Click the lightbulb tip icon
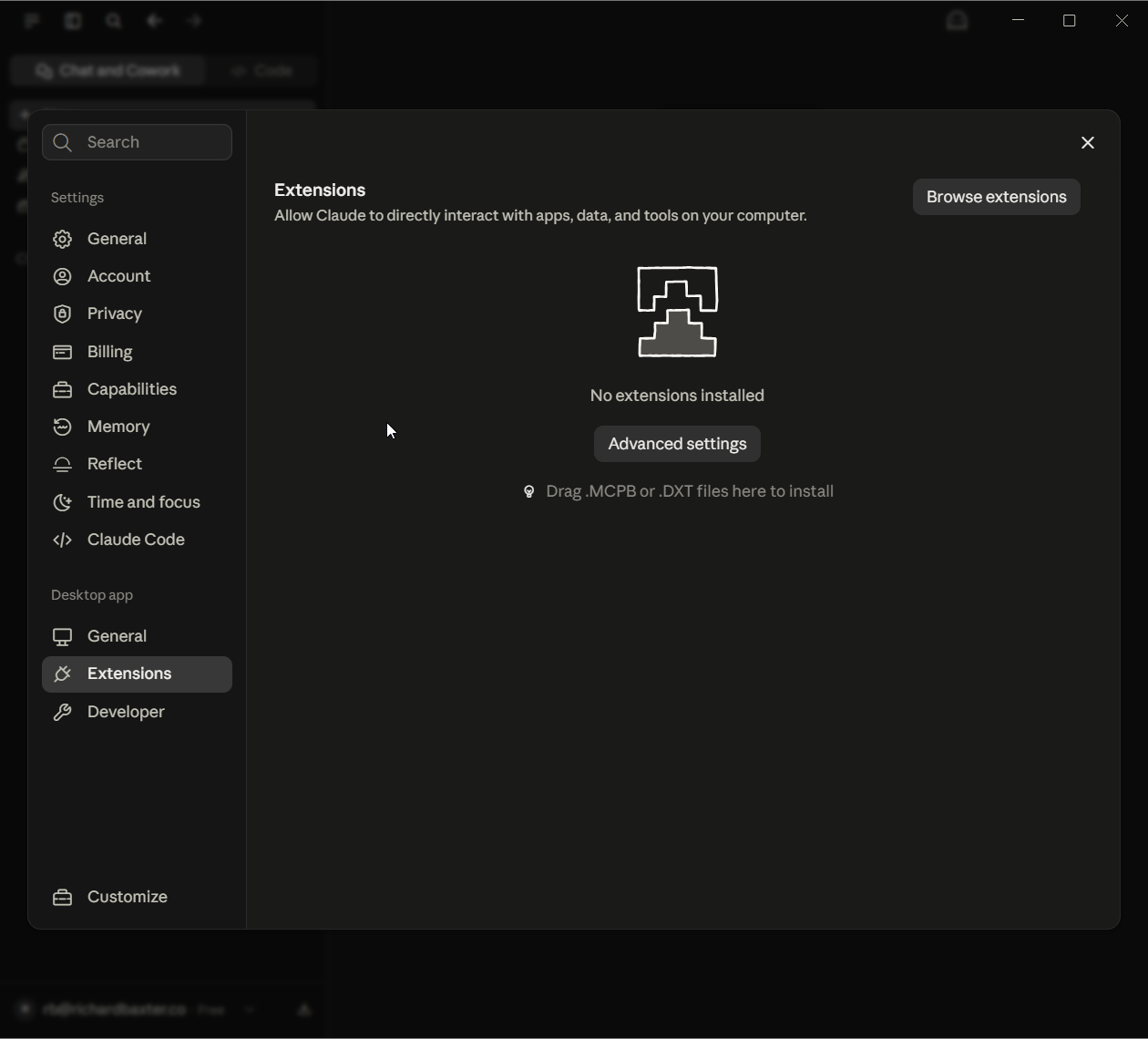This screenshot has height=1039, width=1148. [528, 492]
